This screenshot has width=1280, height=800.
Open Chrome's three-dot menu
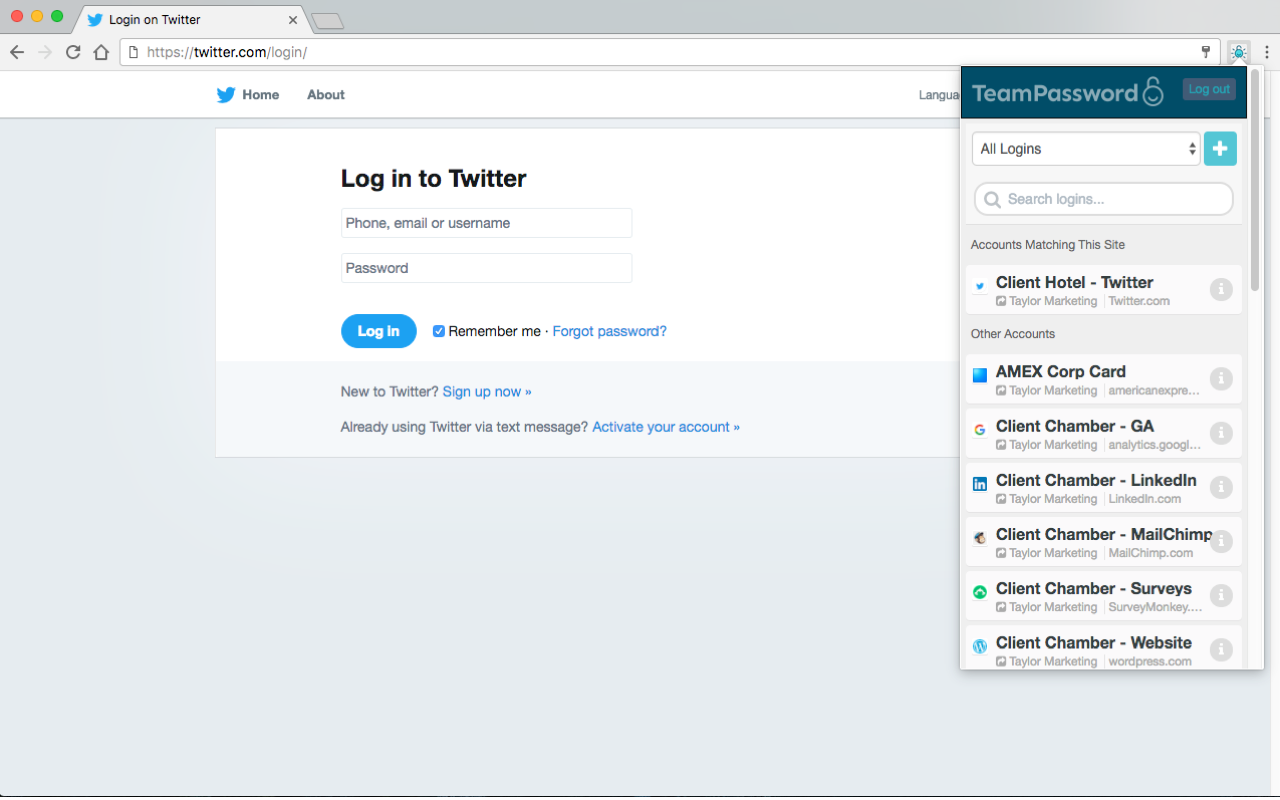pyautogui.click(x=1266, y=52)
